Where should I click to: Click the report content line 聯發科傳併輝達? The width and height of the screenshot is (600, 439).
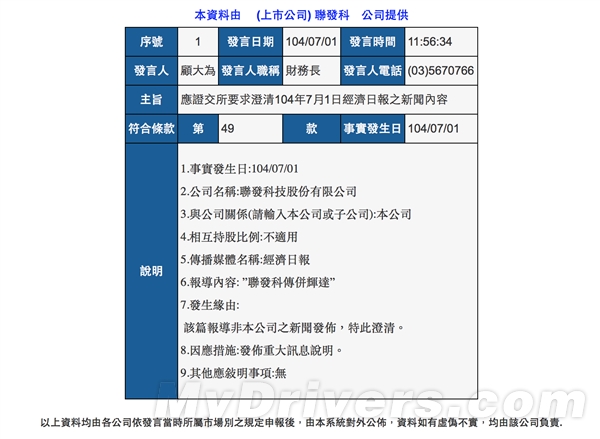(x=258, y=282)
